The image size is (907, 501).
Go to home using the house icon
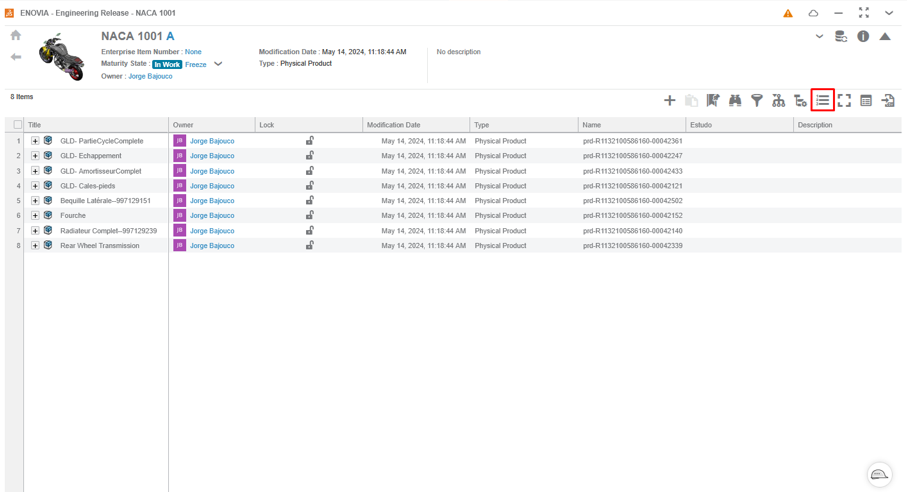click(x=16, y=36)
